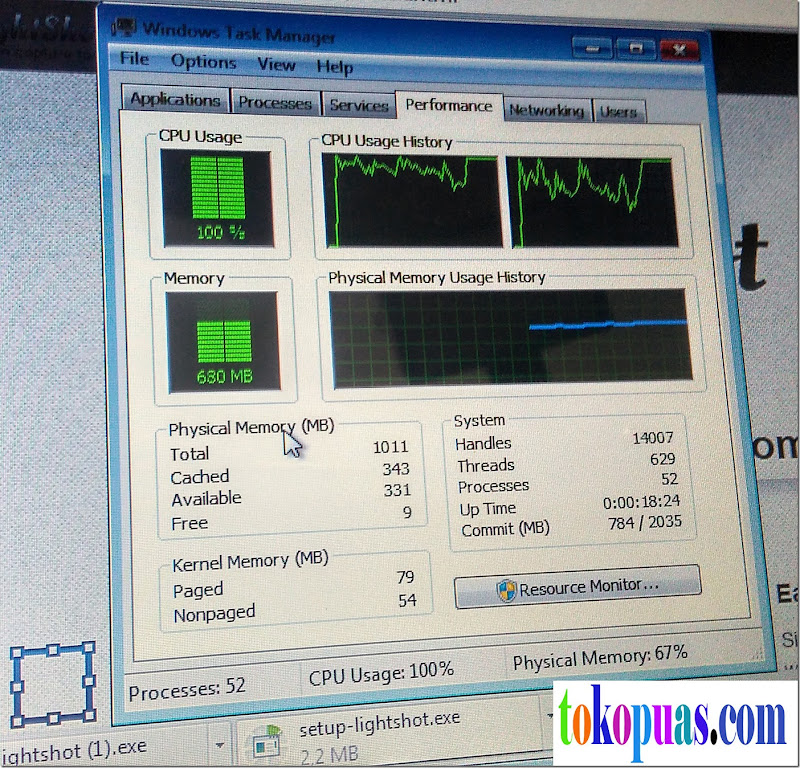Click the Memory 680 MB gauge

pyautogui.click(x=223, y=342)
